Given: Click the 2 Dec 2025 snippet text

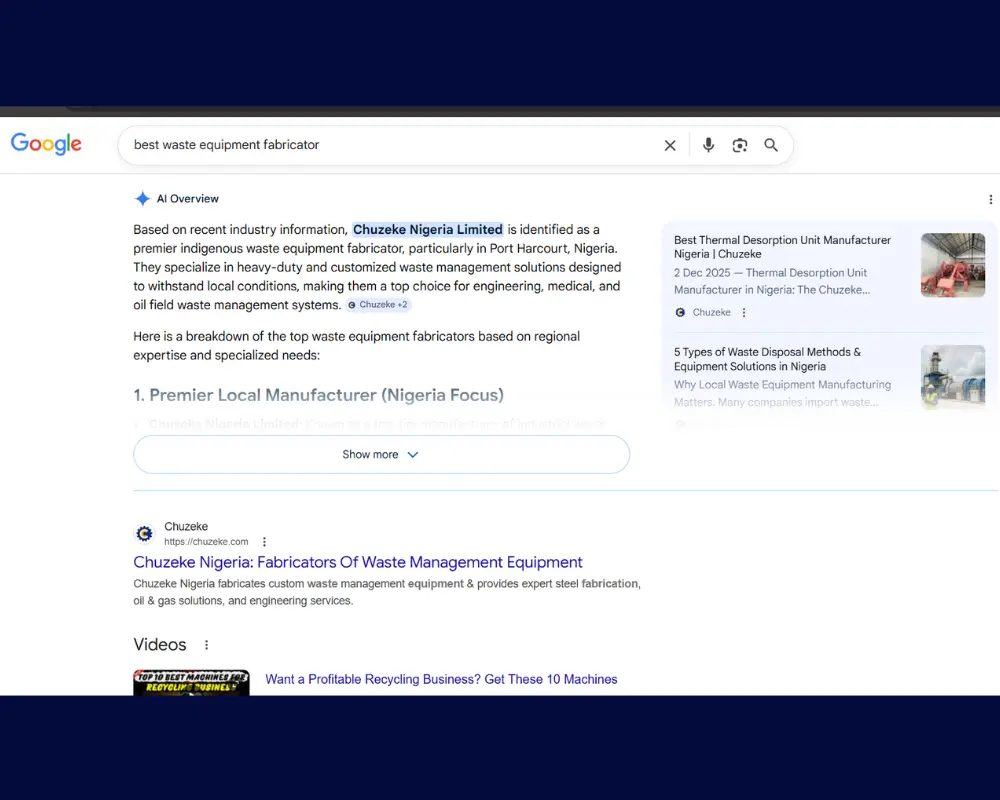Looking at the screenshot, I should (772, 281).
